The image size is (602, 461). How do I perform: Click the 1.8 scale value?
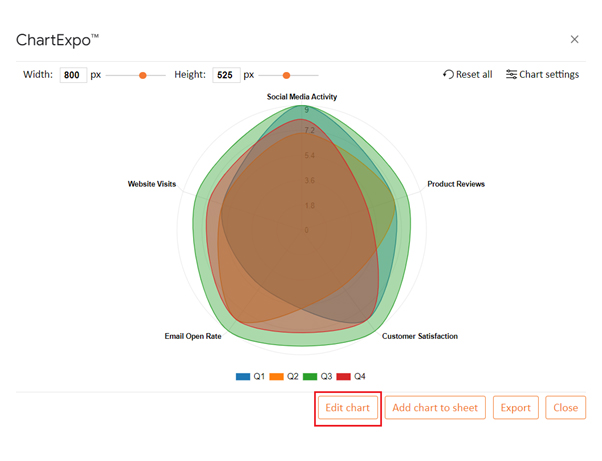point(309,205)
